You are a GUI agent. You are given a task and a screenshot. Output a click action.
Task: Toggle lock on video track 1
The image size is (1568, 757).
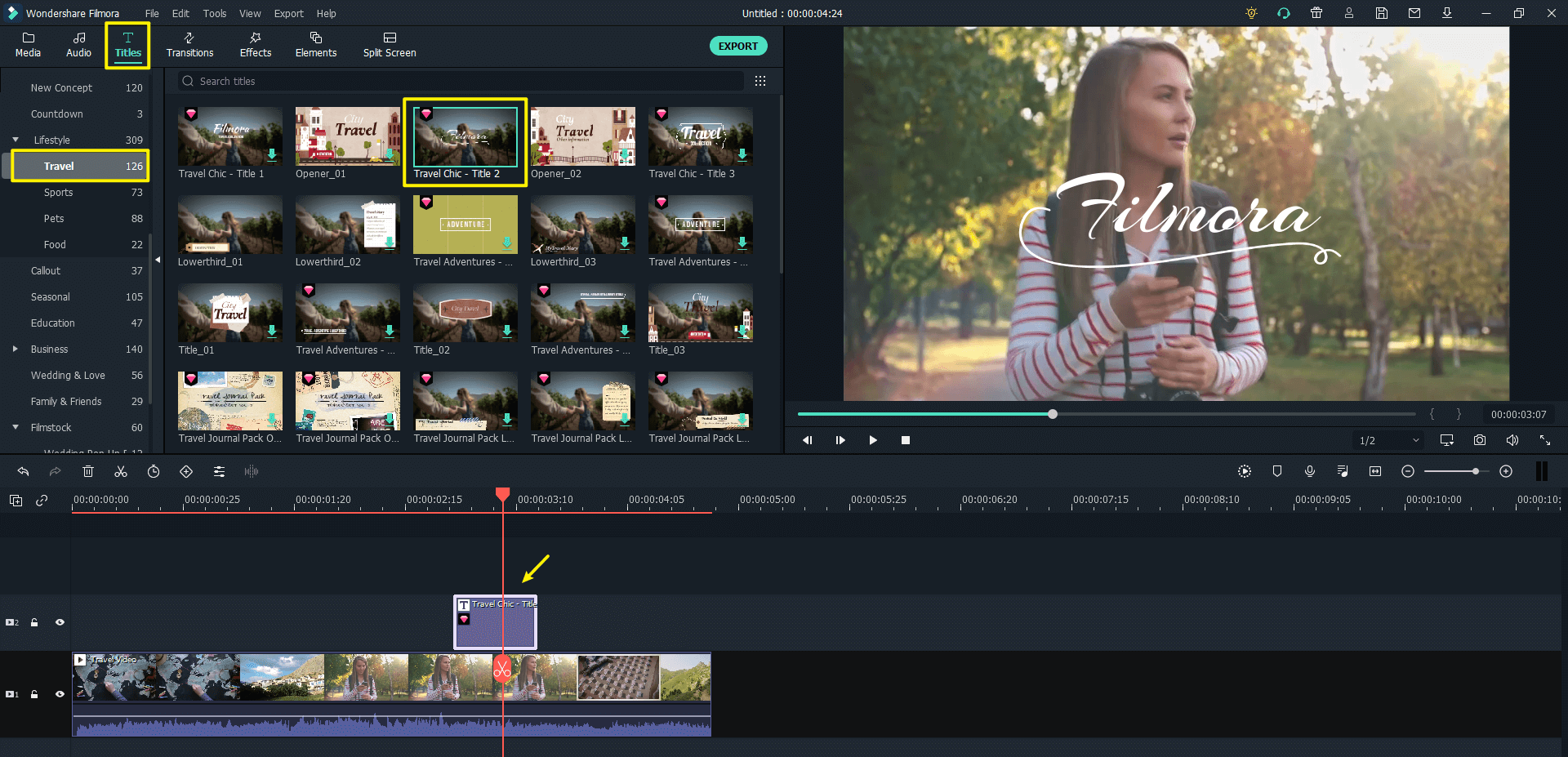34,694
